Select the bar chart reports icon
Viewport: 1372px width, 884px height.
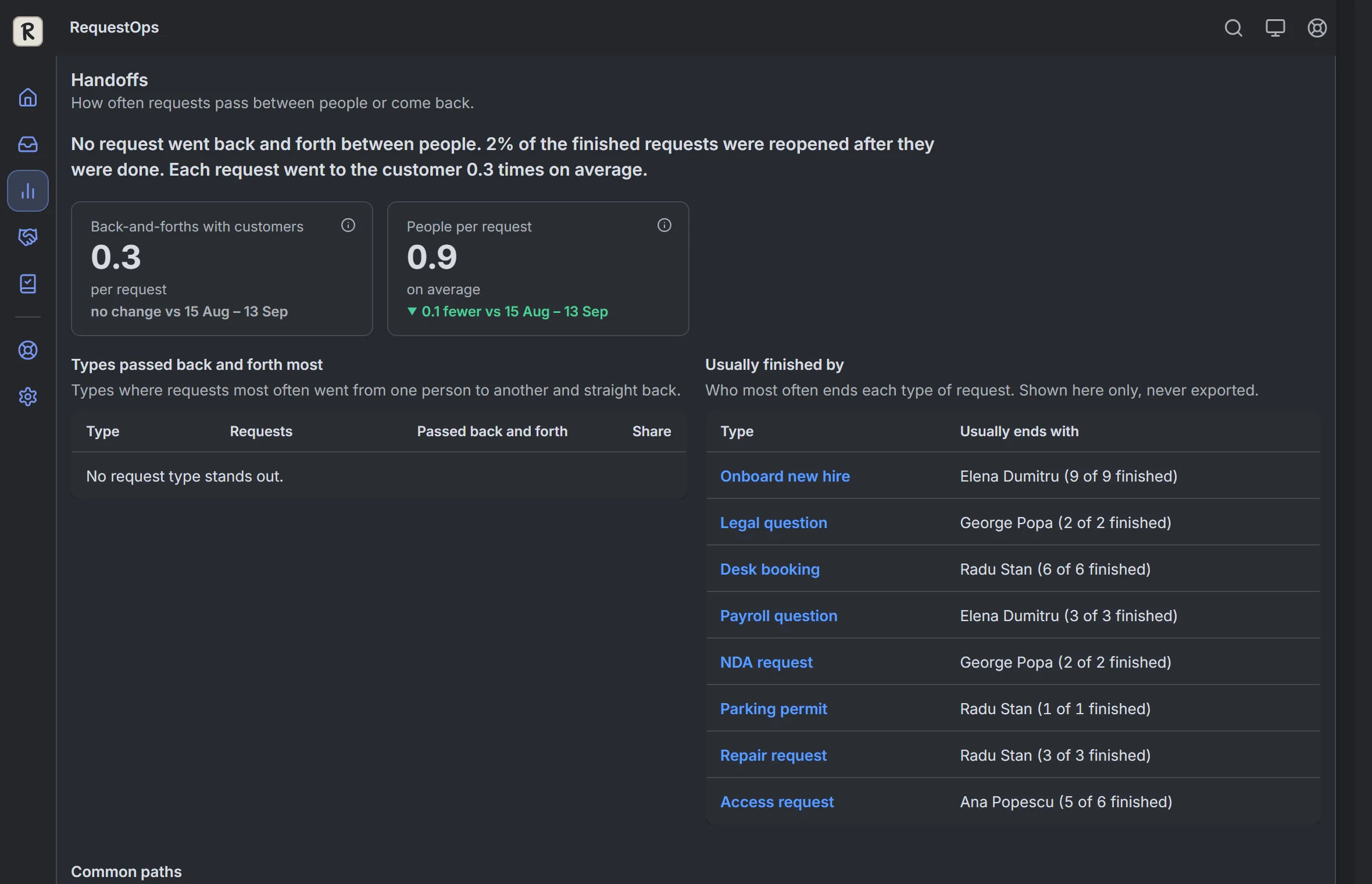tap(28, 191)
